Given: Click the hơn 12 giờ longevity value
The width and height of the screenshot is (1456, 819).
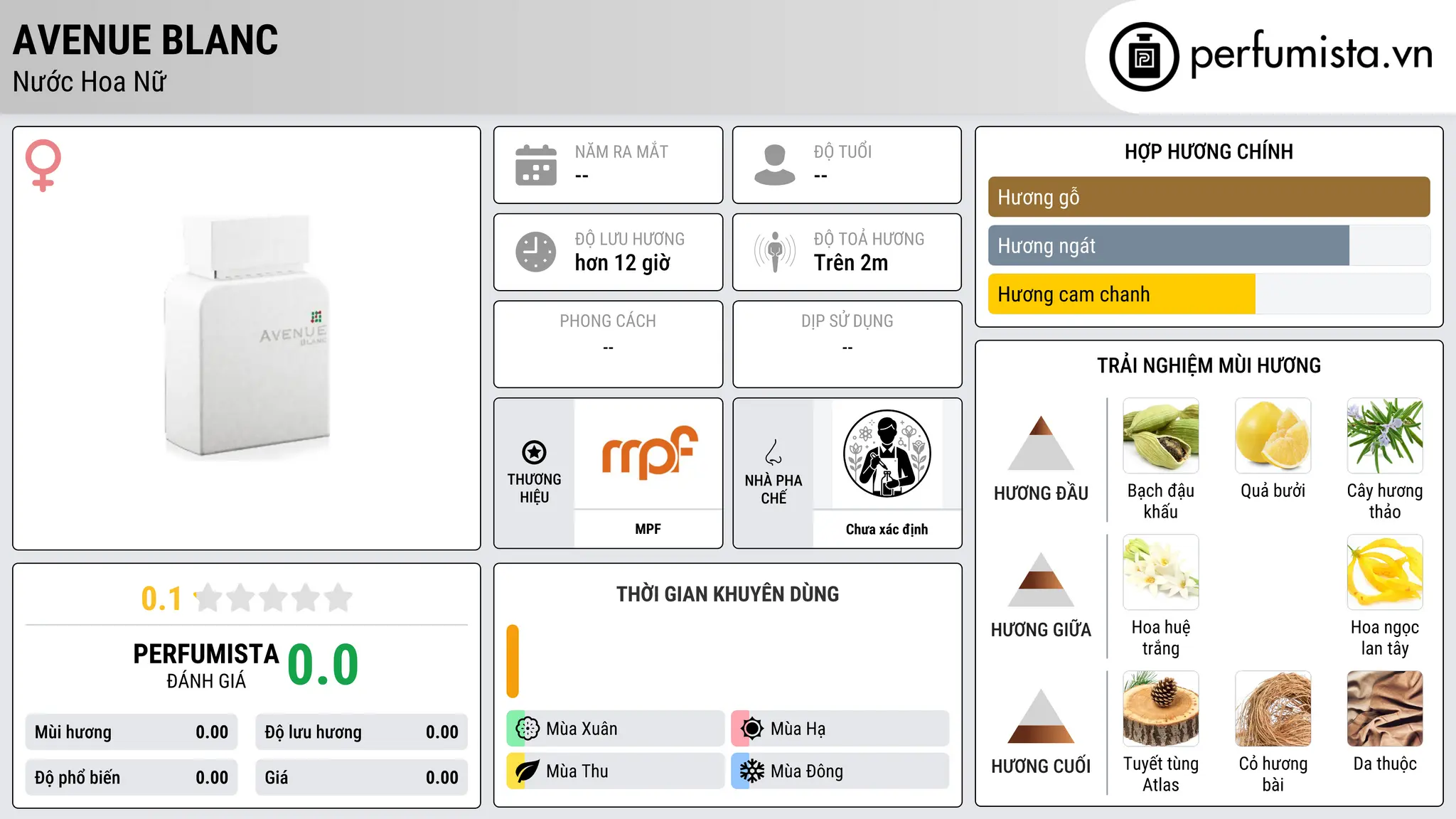Looking at the screenshot, I should pyautogui.click(x=623, y=263).
